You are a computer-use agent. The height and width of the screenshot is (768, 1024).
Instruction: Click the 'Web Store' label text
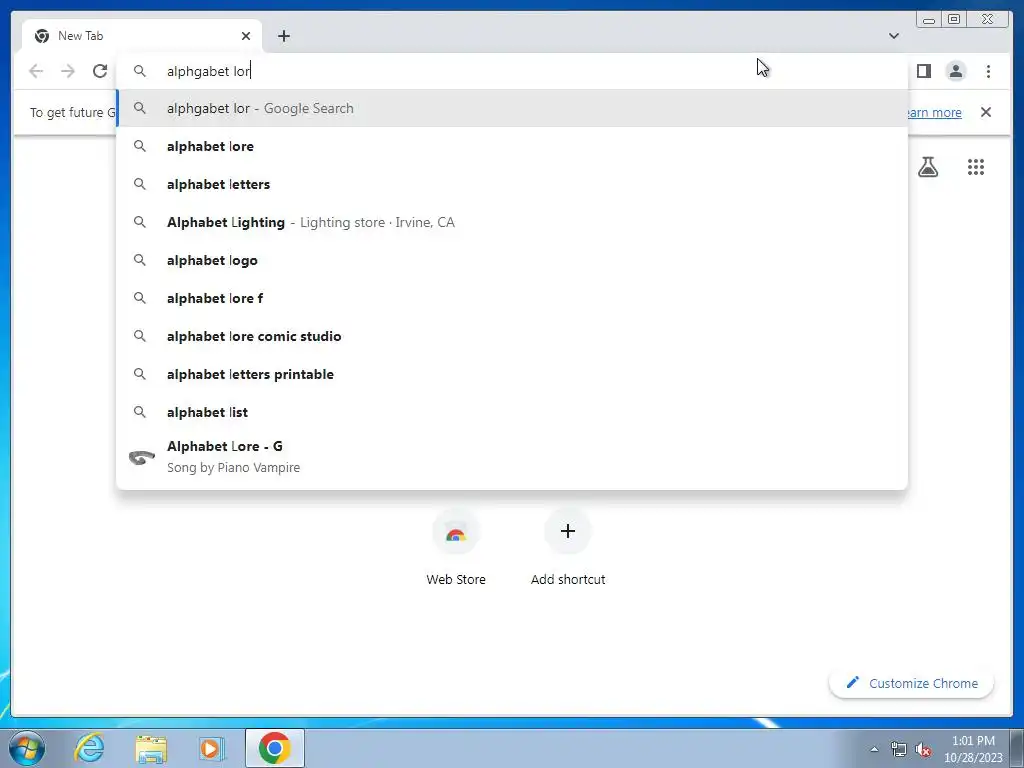click(x=456, y=579)
